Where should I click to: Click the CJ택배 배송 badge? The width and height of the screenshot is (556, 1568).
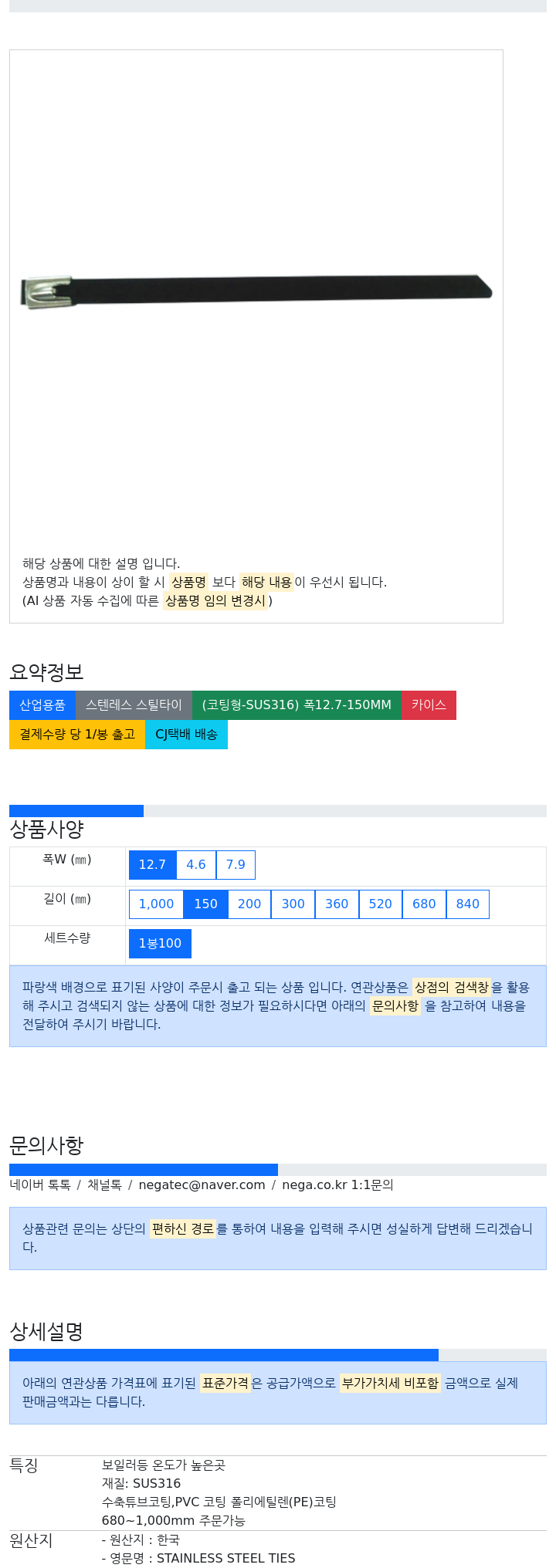(x=186, y=735)
